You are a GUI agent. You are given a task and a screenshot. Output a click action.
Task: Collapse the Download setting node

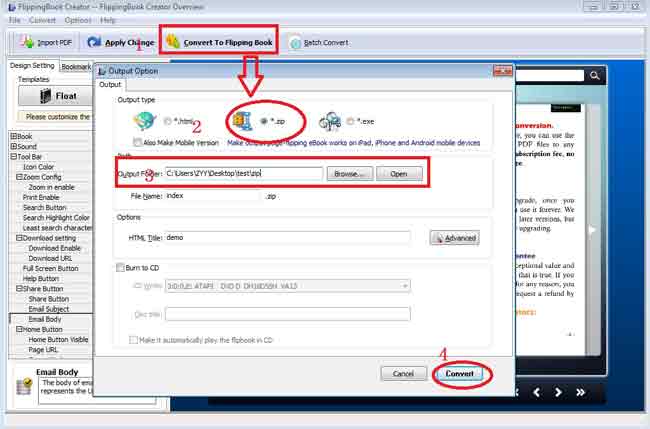19,238
